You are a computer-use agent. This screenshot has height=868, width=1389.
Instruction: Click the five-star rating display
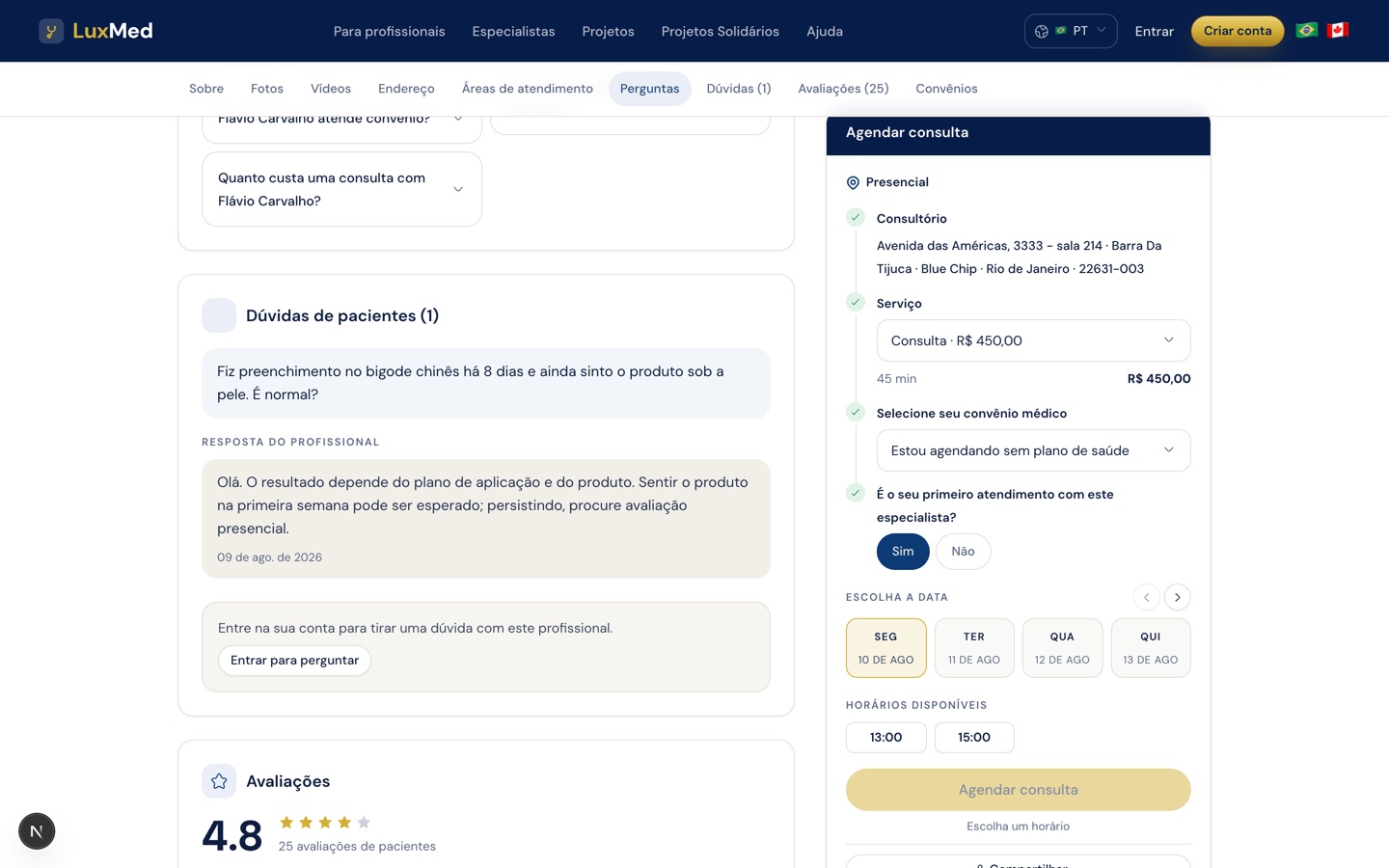click(x=325, y=823)
